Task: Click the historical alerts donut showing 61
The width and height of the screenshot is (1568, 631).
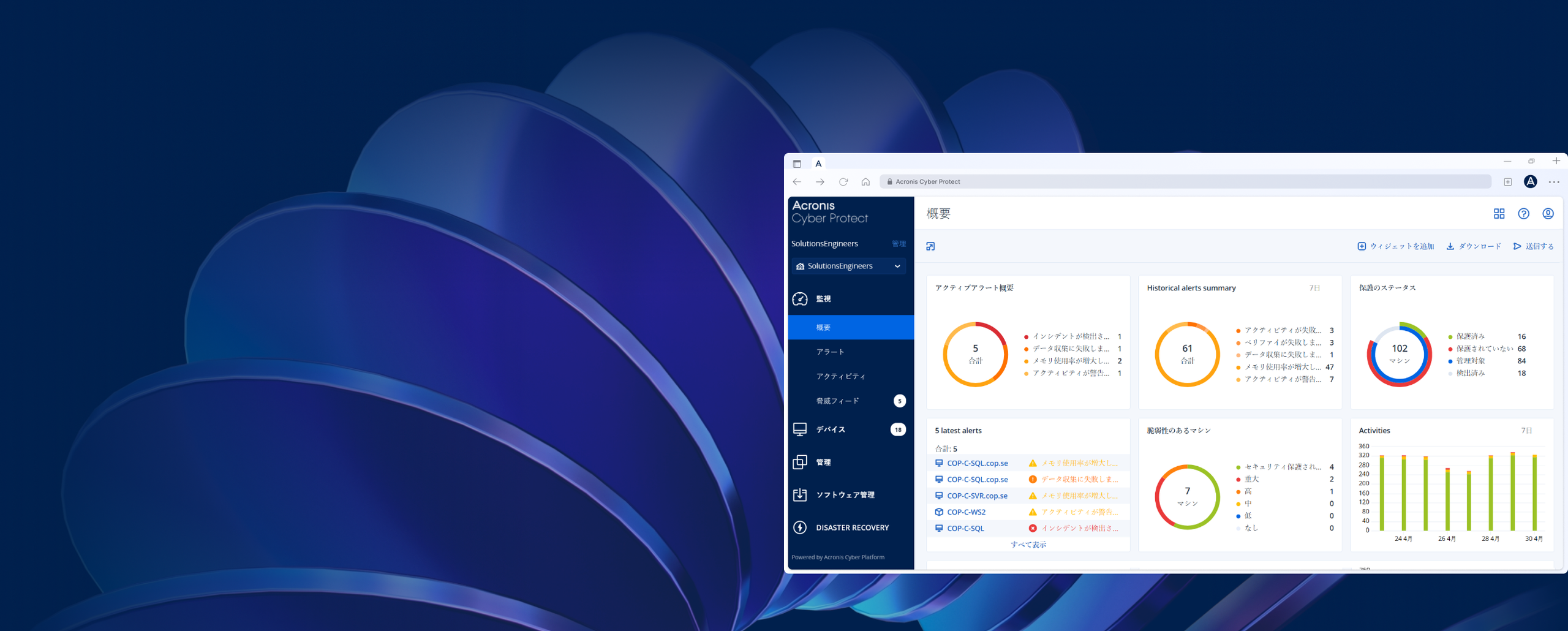Action: point(1187,354)
